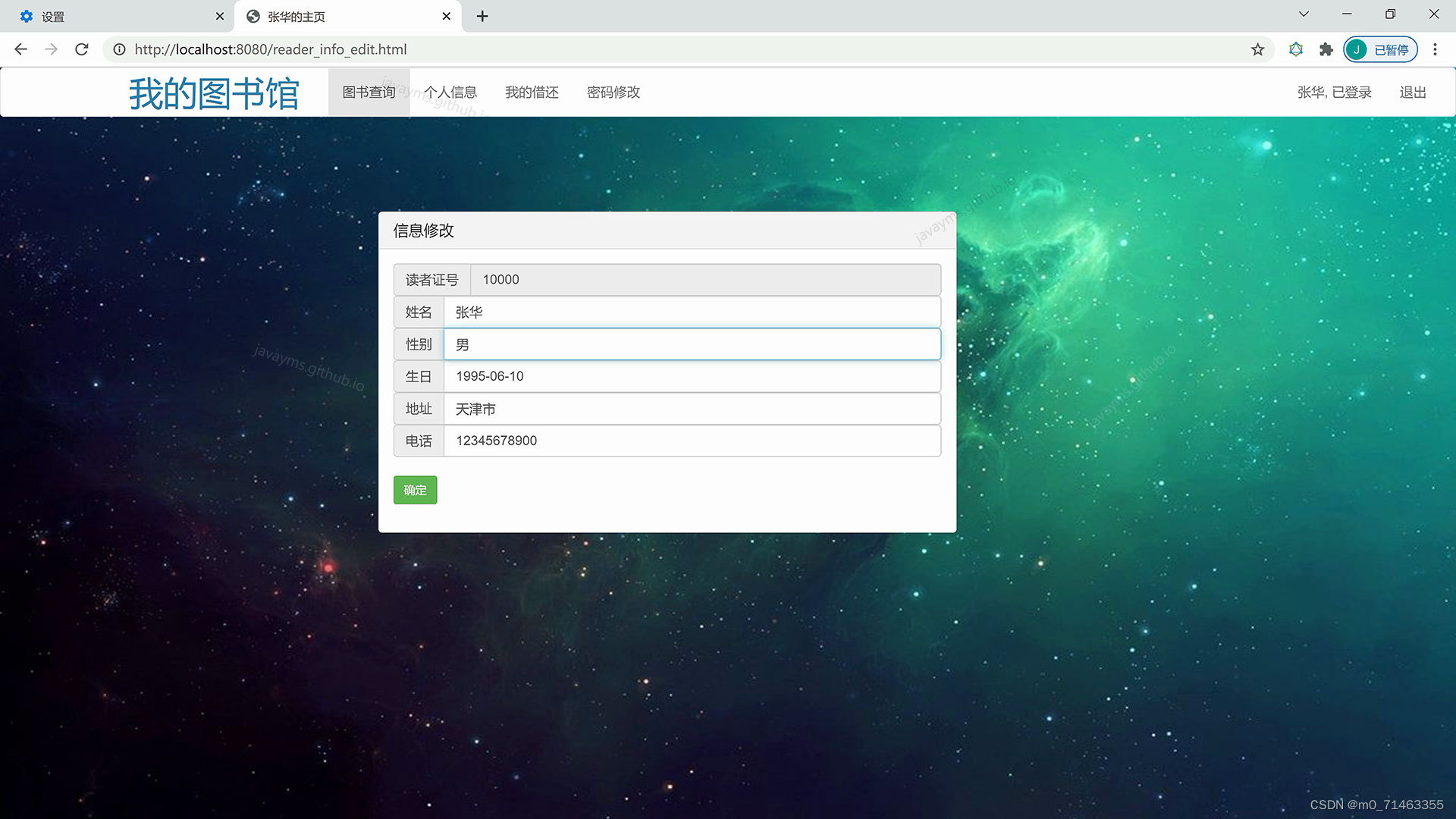Go to 个人信息 in the navbar

click(x=450, y=93)
